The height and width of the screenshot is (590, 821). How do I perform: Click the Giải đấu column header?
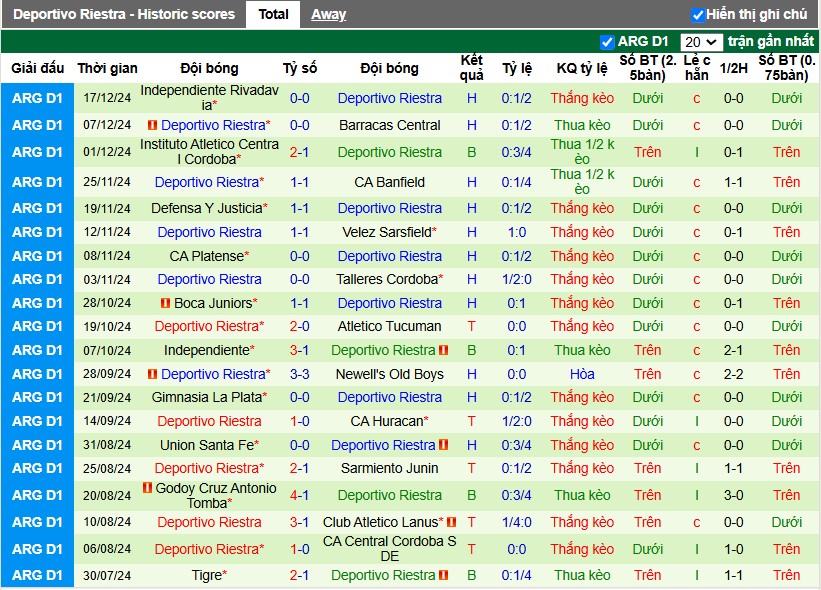click(x=37, y=68)
